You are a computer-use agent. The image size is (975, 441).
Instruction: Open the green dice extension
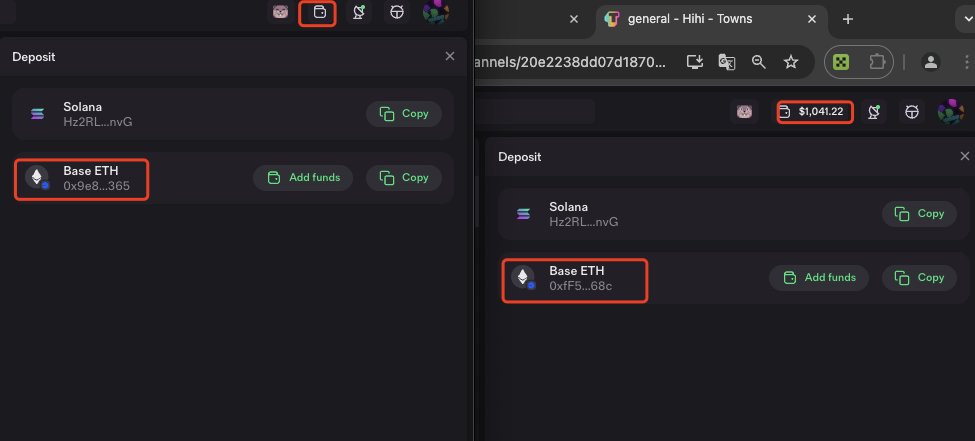pyautogui.click(x=842, y=62)
